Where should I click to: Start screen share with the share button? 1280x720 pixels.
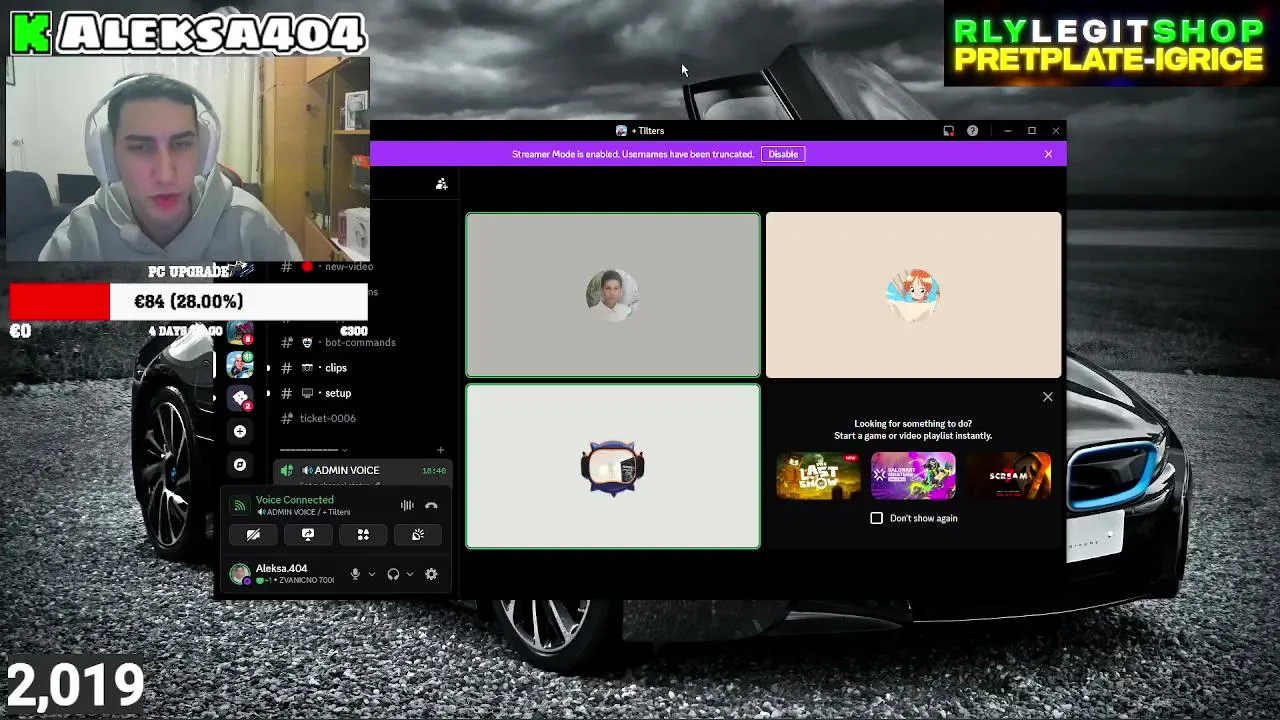308,535
